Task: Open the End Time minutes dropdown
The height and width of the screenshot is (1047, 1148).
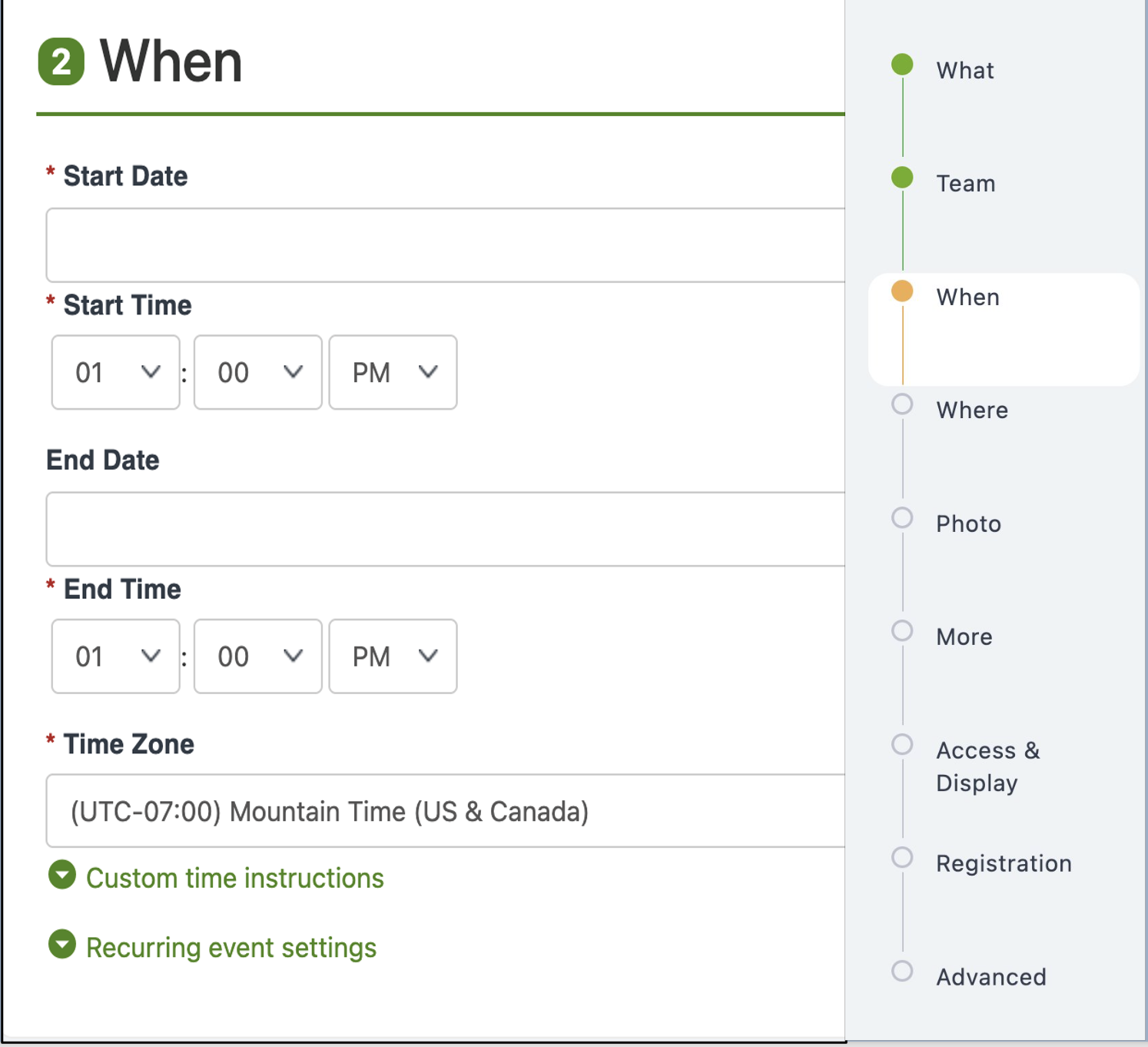Action: pos(257,656)
